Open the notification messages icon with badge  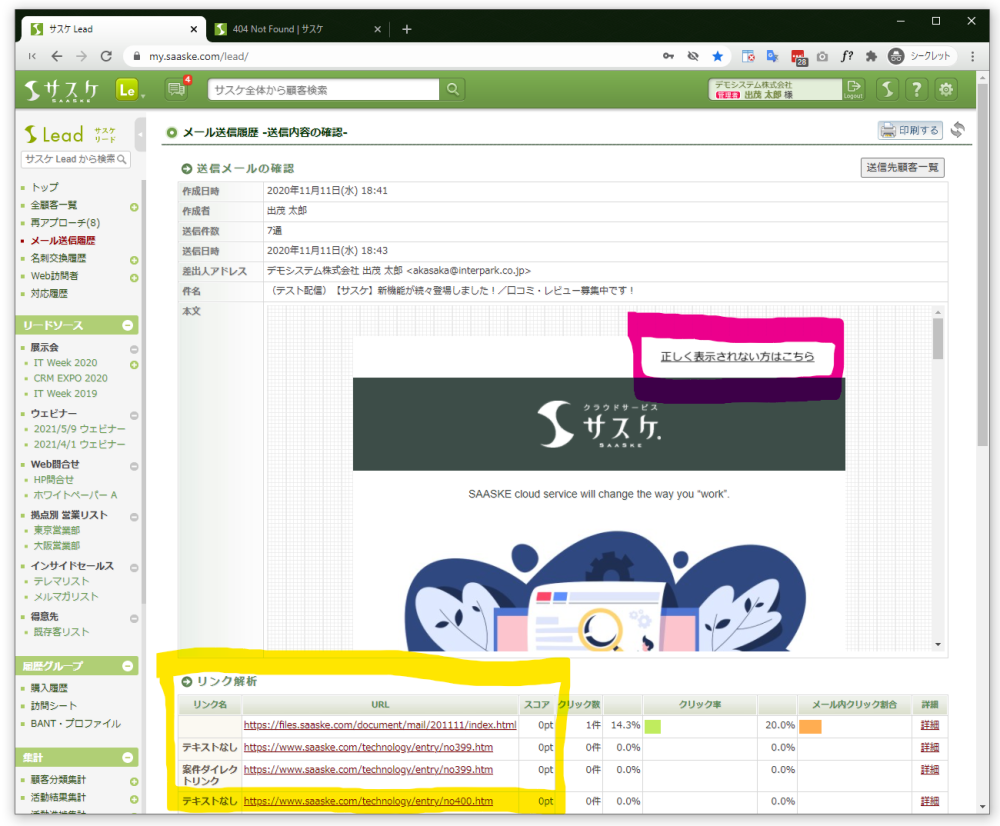177,90
